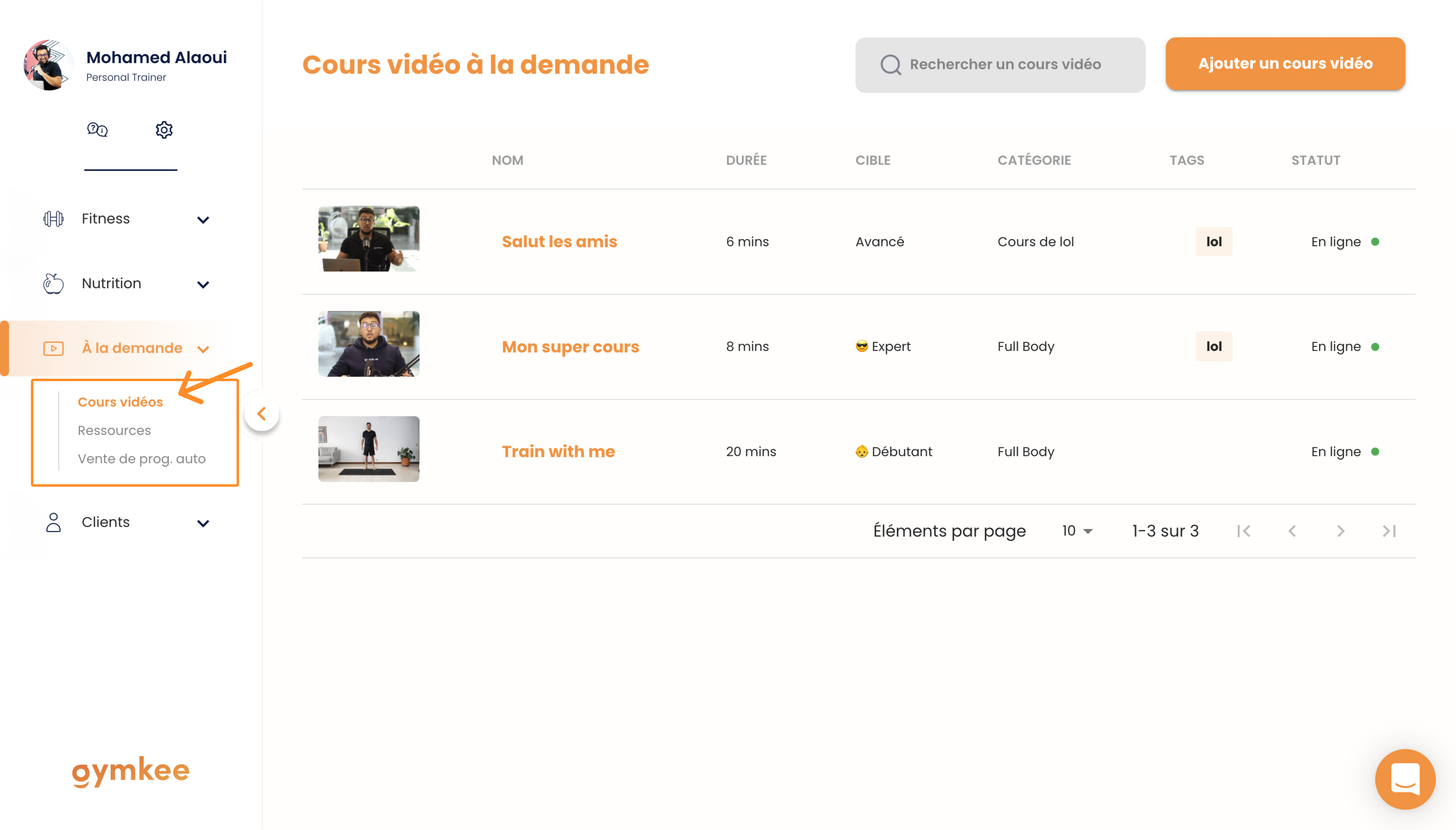Expand the Fitness menu chevron
1456x830 pixels.
(x=203, y=220)
